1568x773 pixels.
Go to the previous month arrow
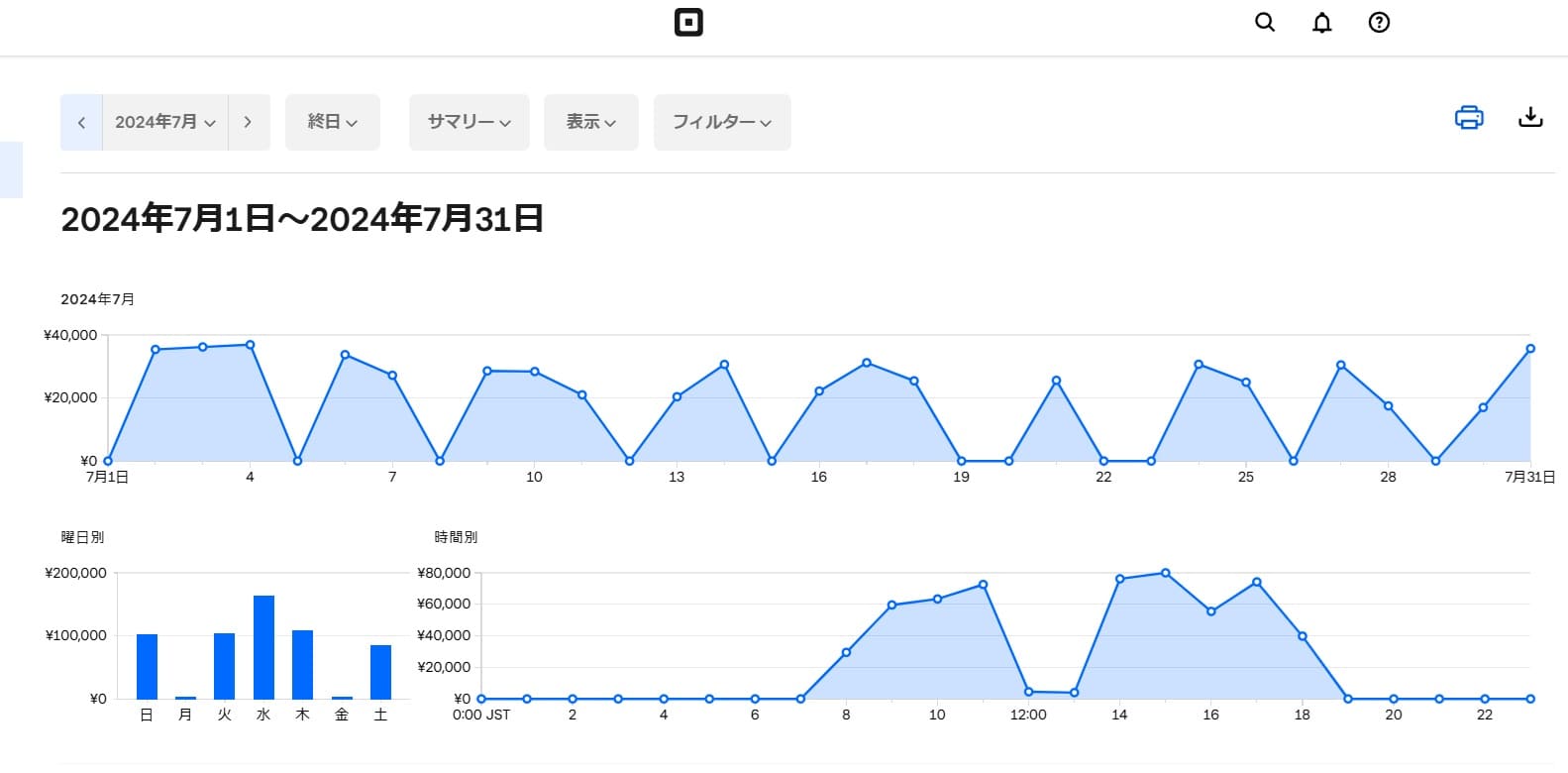click(81, 122)
